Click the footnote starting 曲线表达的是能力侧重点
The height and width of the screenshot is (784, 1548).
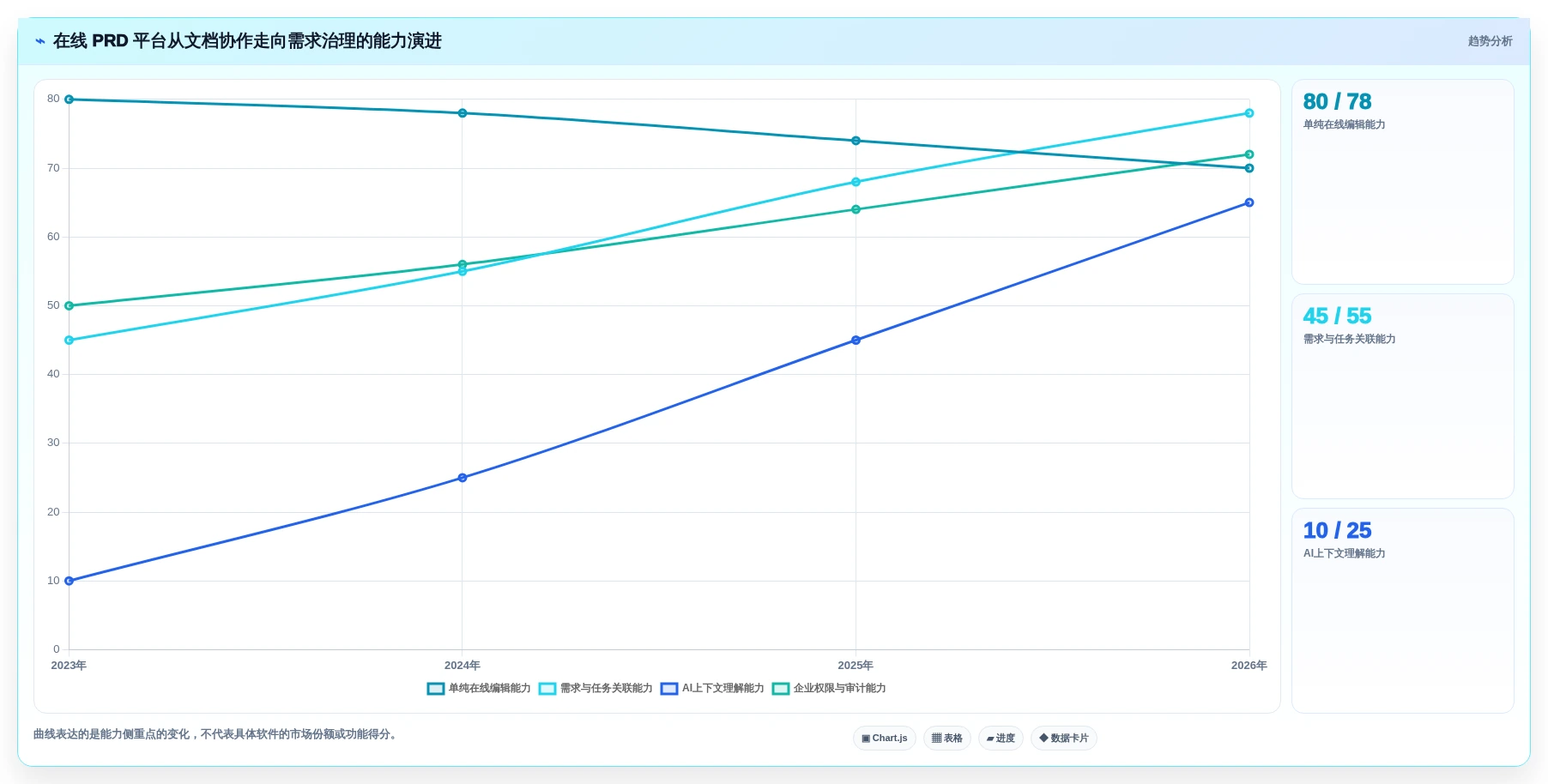pyautogui.click(x=215, y=734)
